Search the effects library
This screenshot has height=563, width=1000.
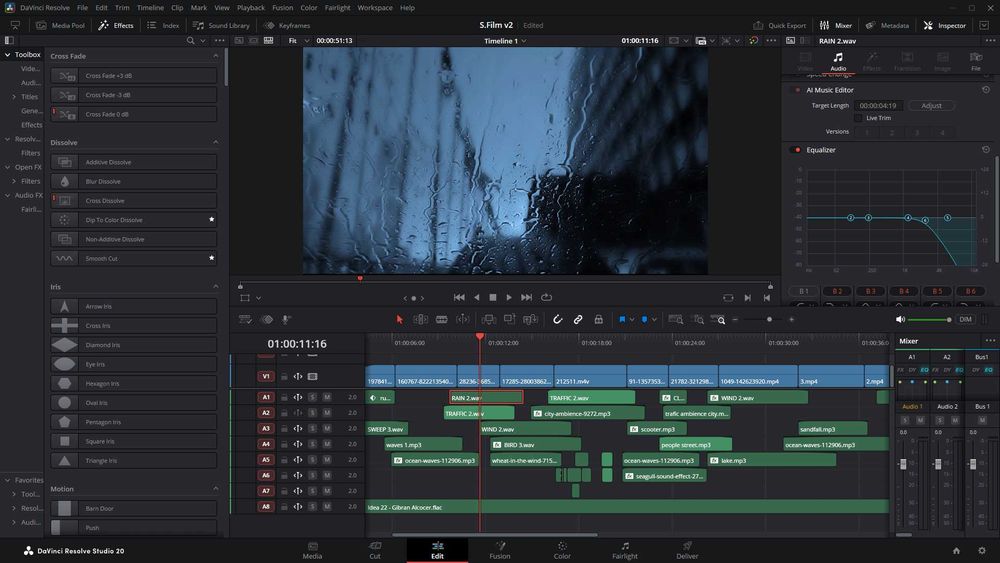[x=190, y=40]
